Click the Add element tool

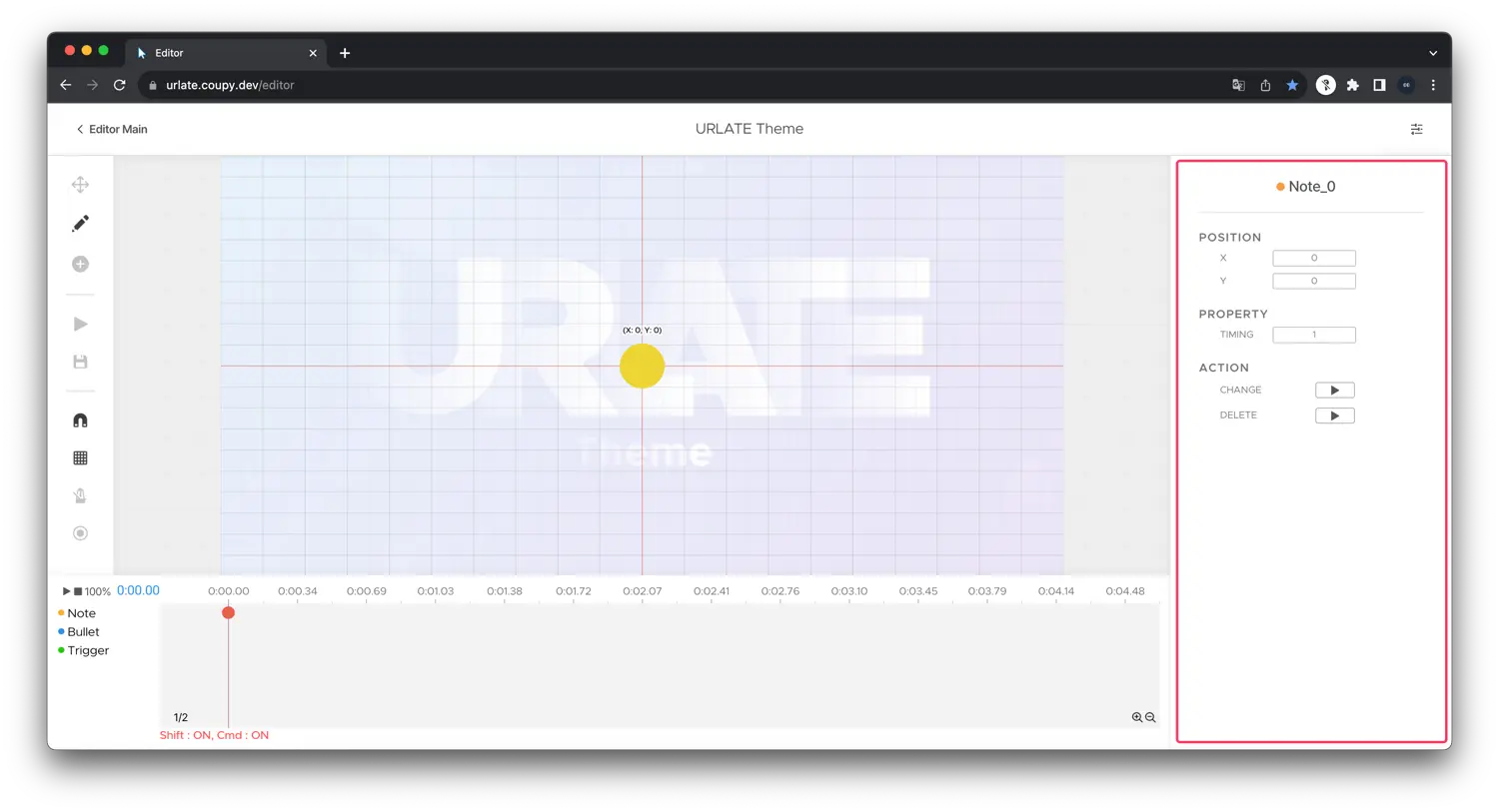coord(80,264)
